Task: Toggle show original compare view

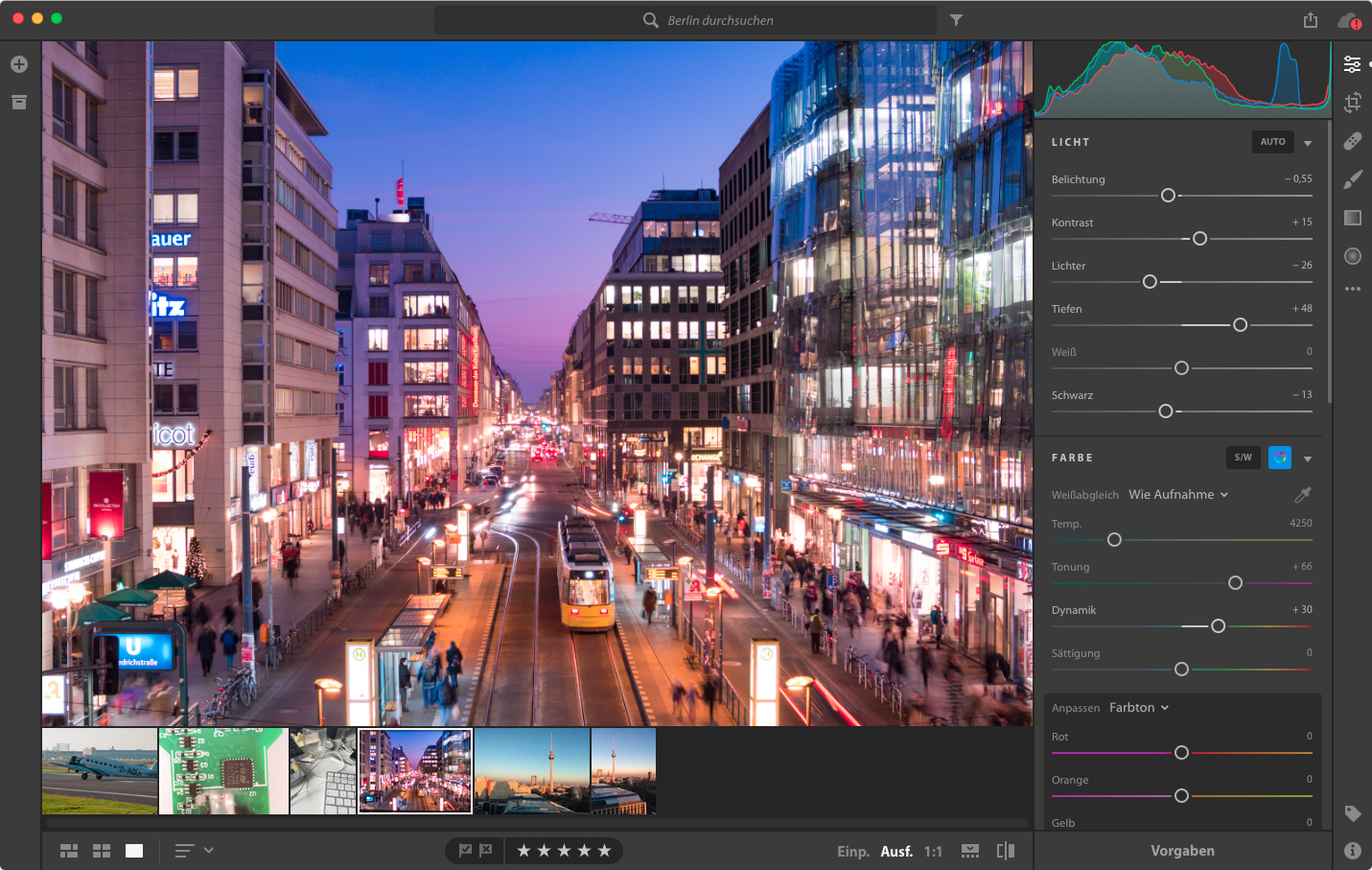Action: (1005, 851)
